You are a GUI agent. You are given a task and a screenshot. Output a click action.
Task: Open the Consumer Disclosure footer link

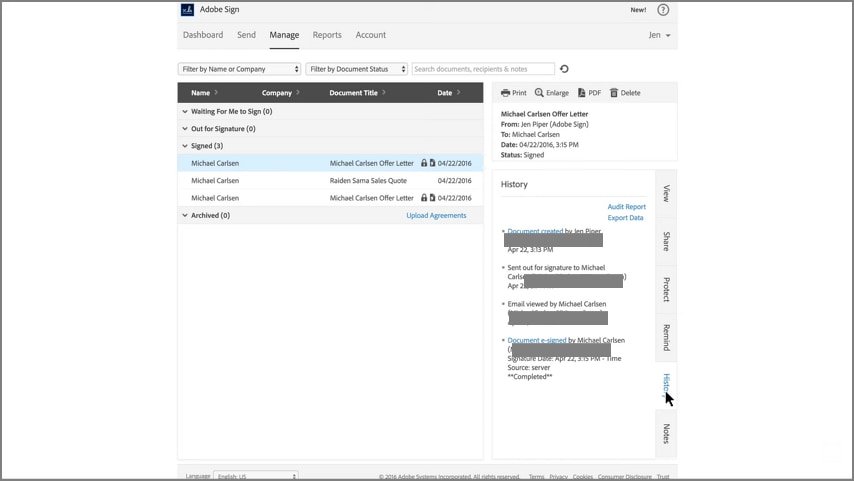coord(625,477)
